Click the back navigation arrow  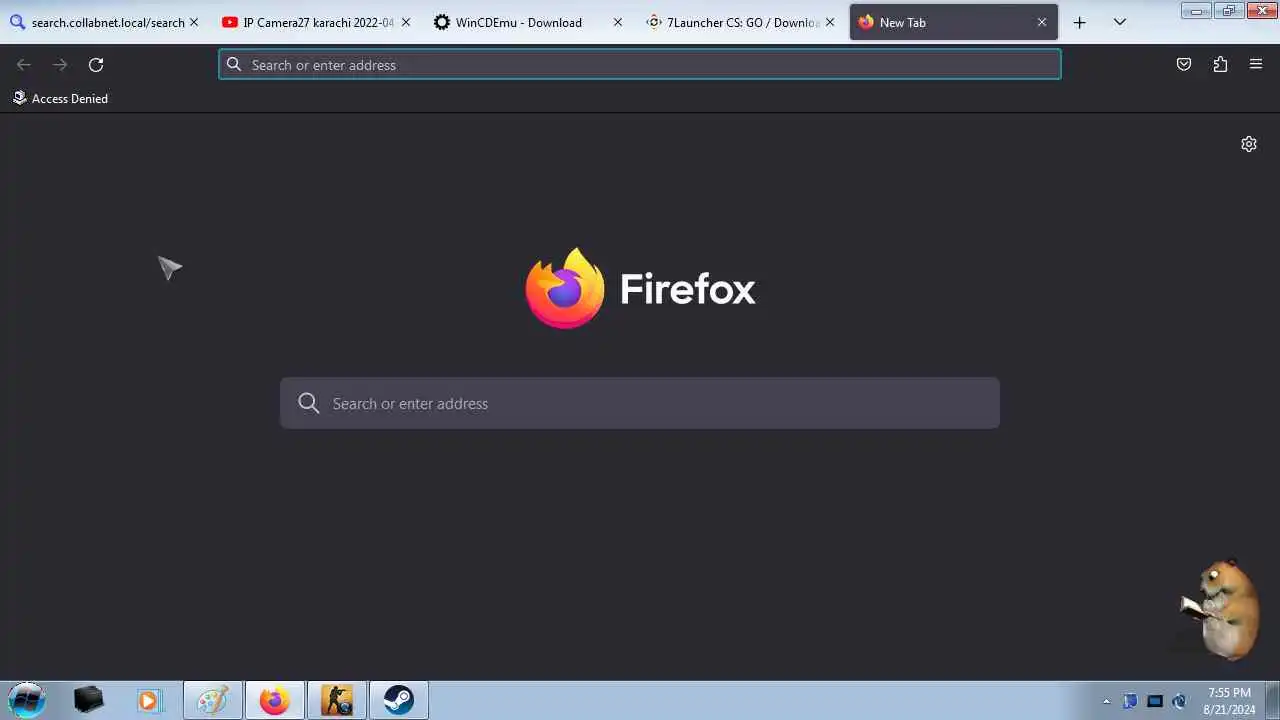click(x=24, y=65)
